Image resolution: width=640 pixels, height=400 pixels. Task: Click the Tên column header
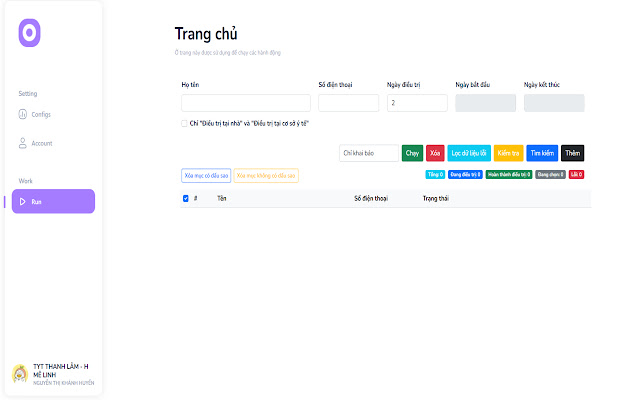click(x=222, y=198)
